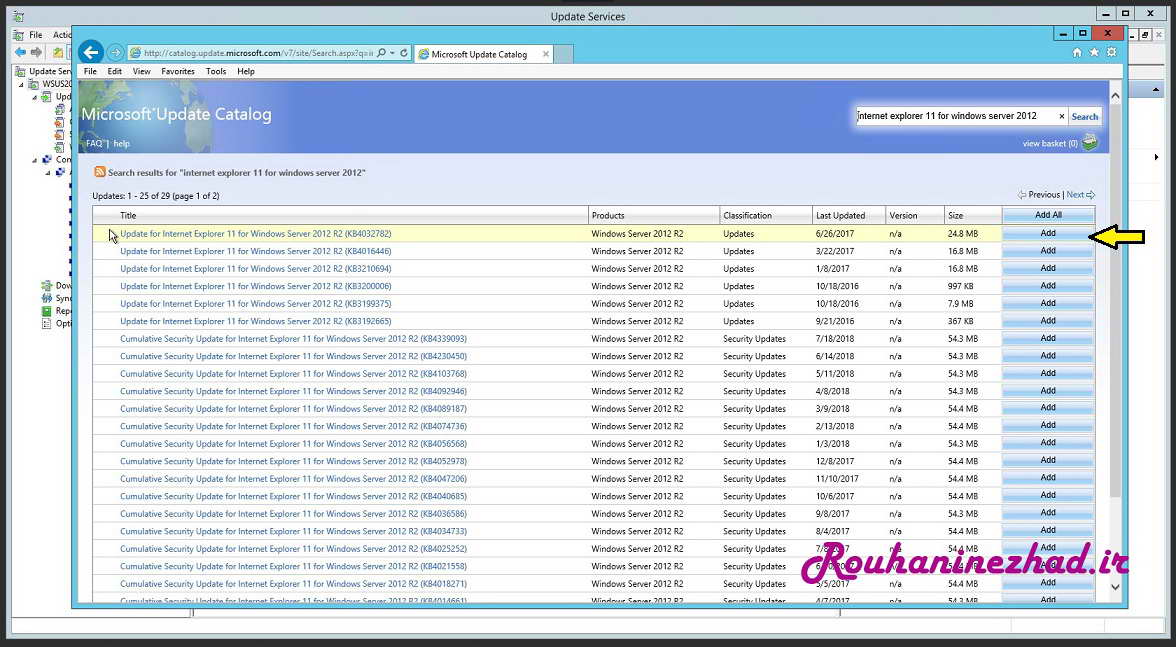Click the Add All button
The height and width of the screenshot is (647, 1176).
point(1048,215)
